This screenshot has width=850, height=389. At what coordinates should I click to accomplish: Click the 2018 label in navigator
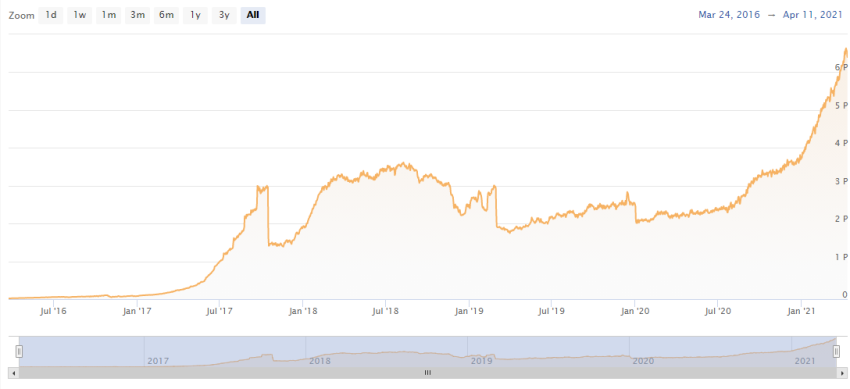[x=319, y=361]
